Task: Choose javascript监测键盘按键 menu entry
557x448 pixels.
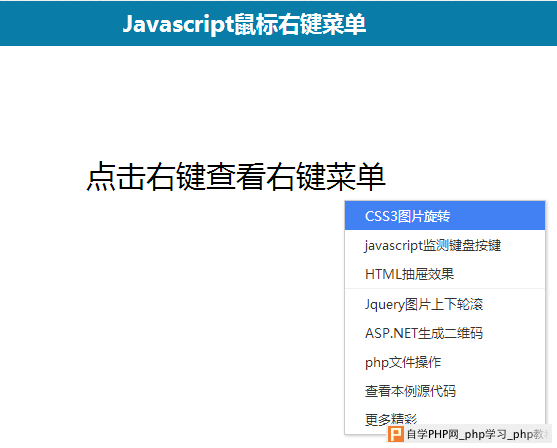Action: [445, 245]
